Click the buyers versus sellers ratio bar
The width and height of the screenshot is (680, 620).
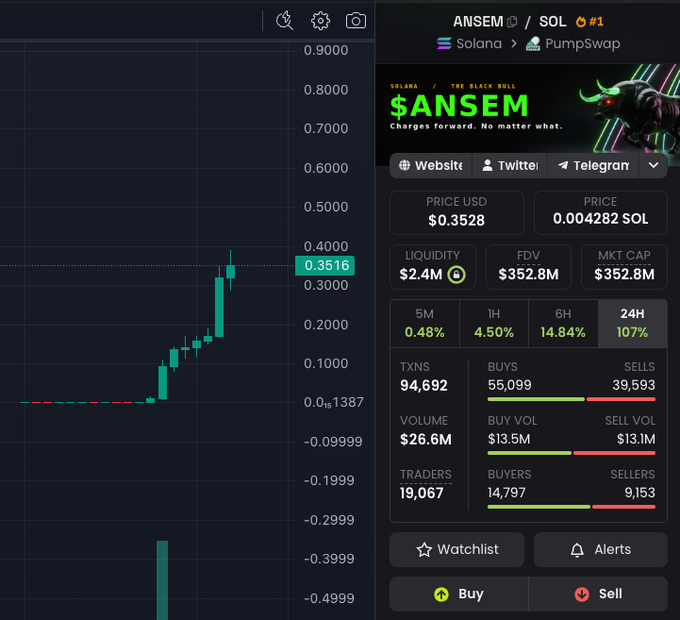click(571, 506)
